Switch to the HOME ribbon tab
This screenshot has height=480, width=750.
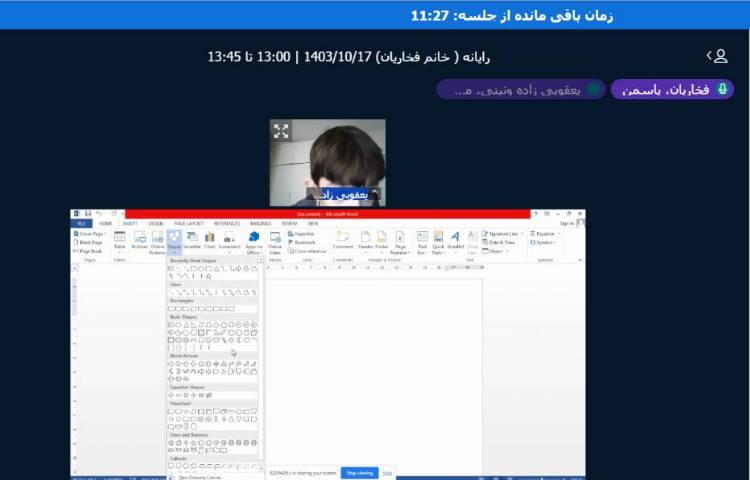click(105, 223)
